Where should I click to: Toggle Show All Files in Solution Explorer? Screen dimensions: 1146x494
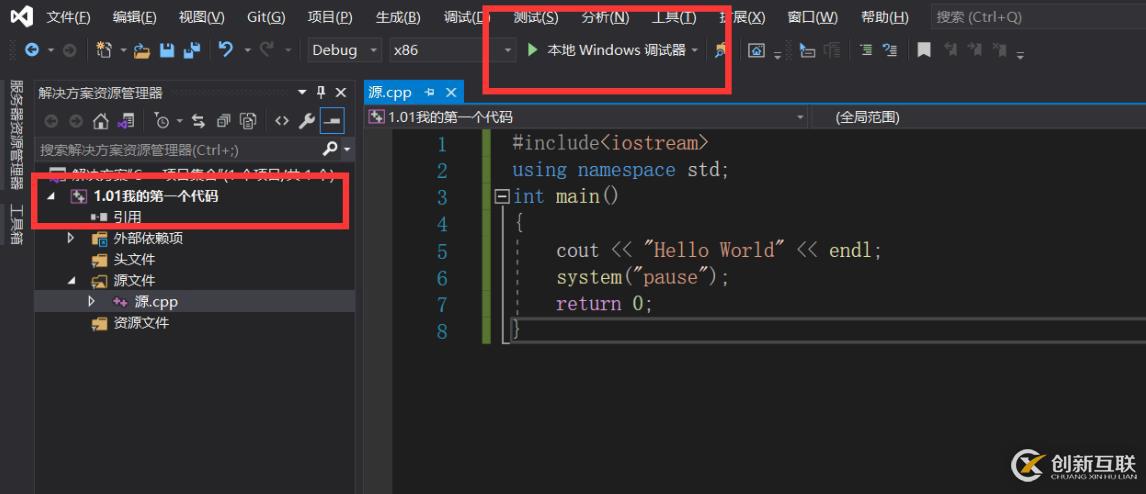[249, 121]
